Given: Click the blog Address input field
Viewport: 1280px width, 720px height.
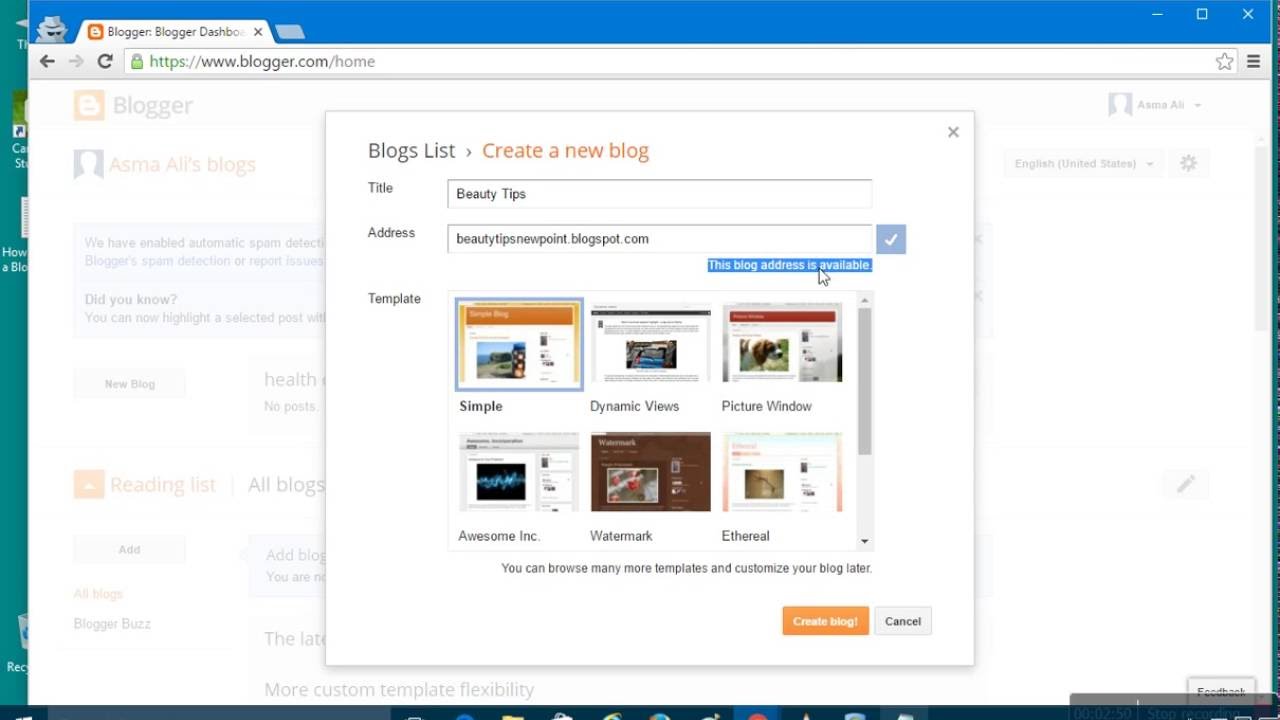Looking at the screenshot, I should pos(660,239).
